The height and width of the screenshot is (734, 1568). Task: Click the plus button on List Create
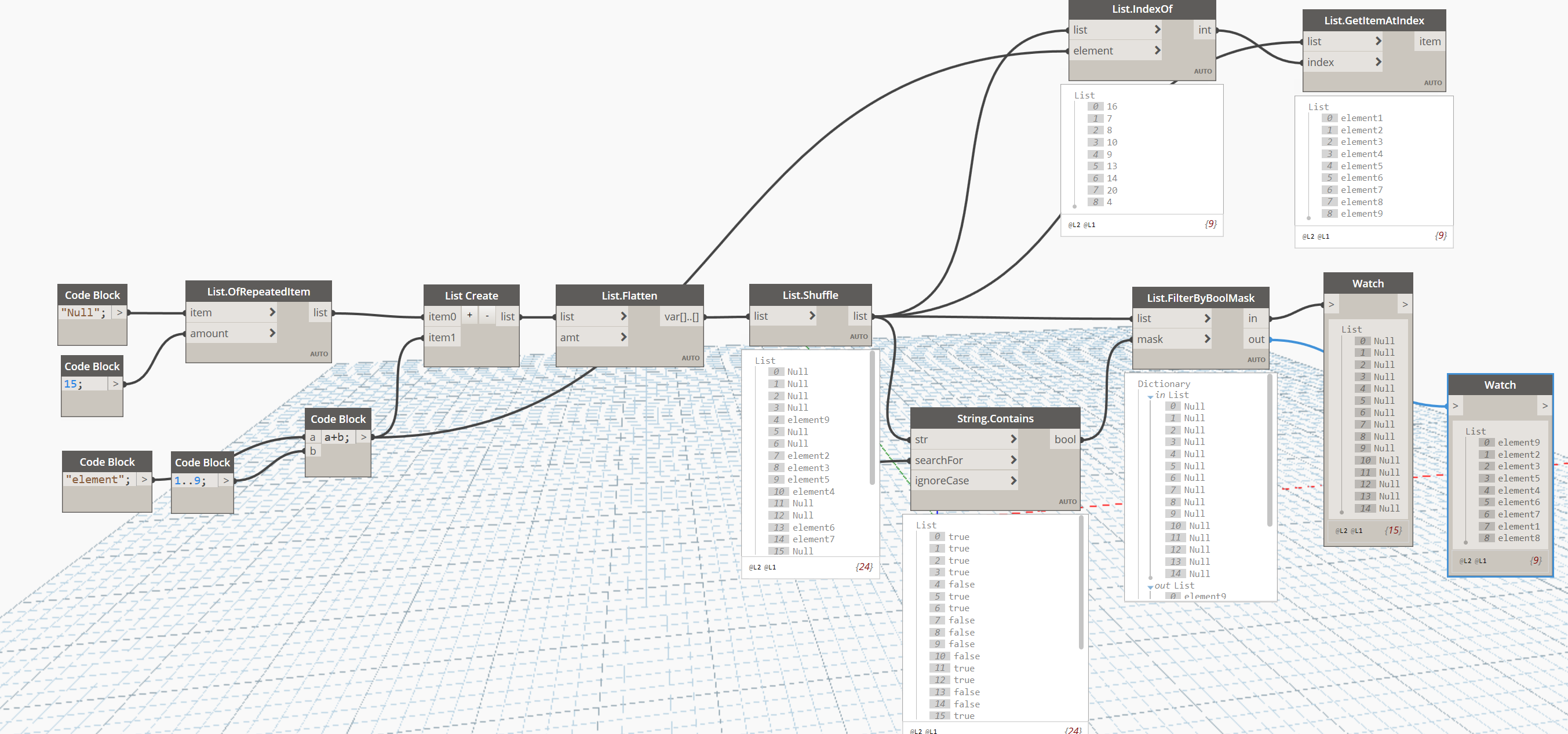point(469,315)
